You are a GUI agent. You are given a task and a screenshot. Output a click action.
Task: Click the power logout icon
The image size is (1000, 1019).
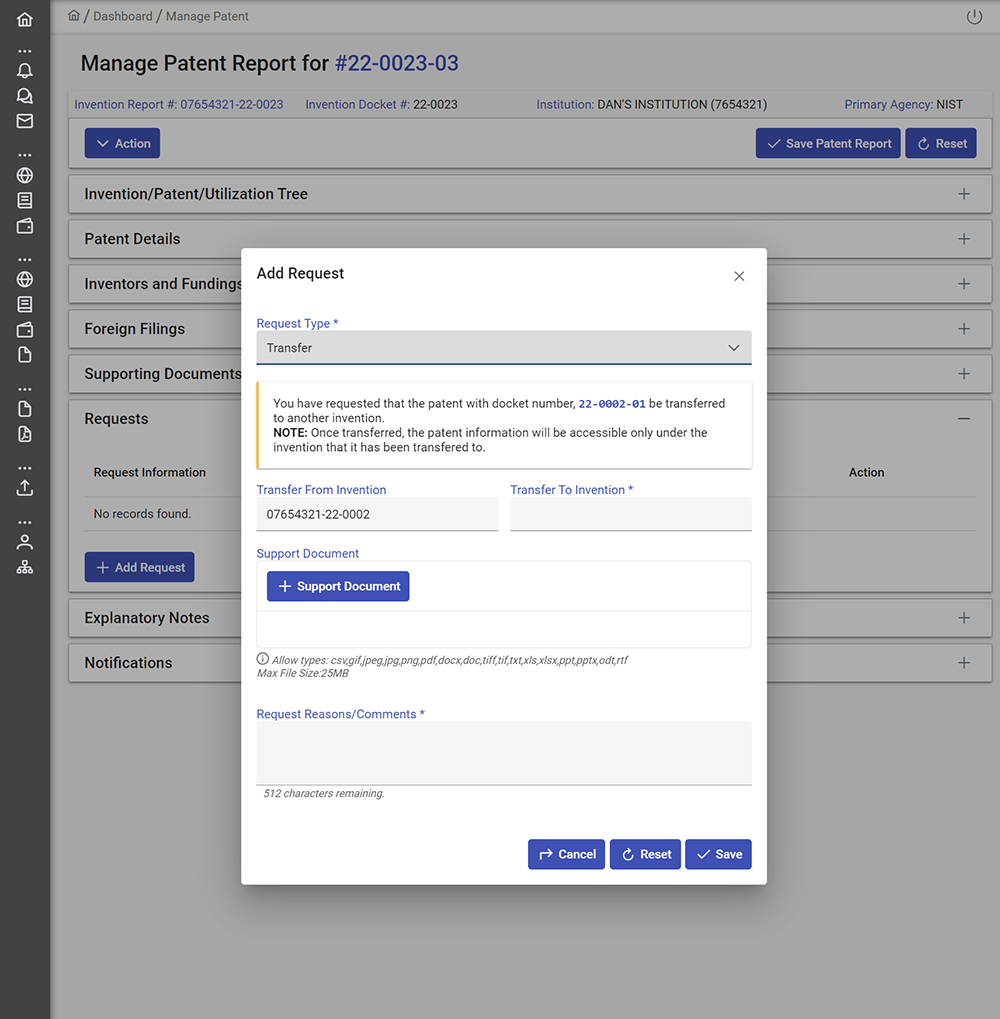pyautogui.click(x=974, y=17)
